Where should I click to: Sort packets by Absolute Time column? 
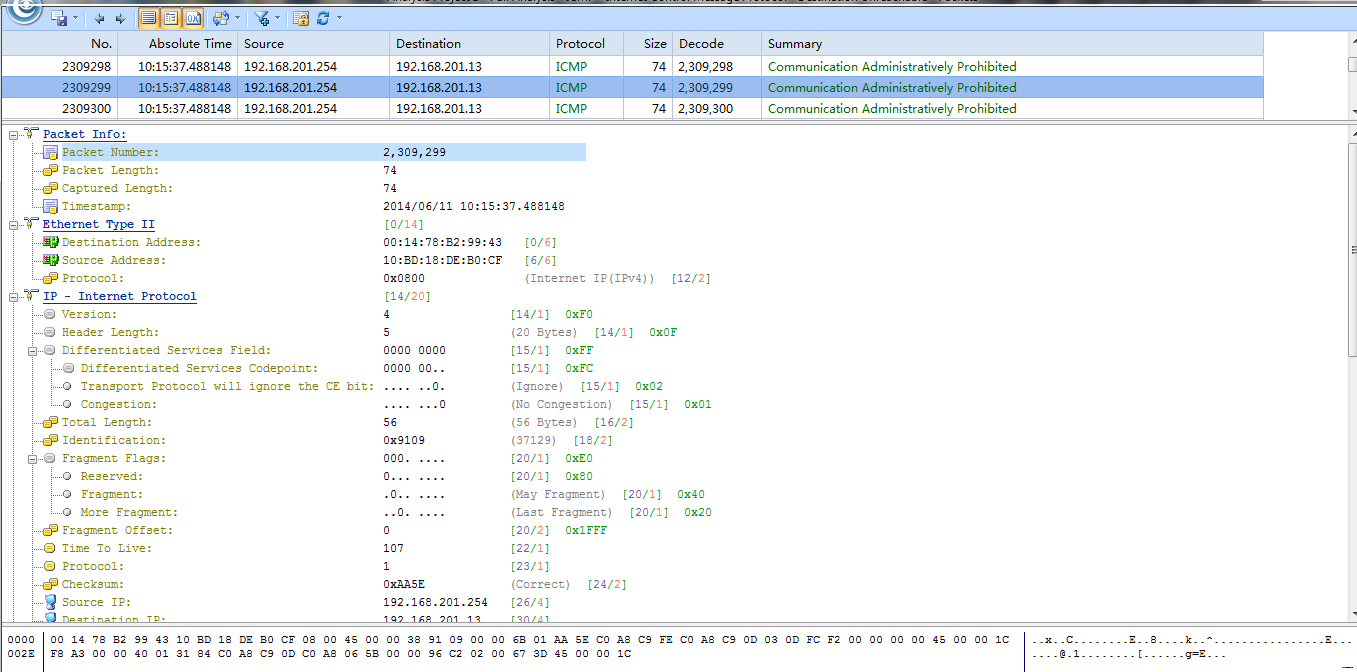coord(190,44)
